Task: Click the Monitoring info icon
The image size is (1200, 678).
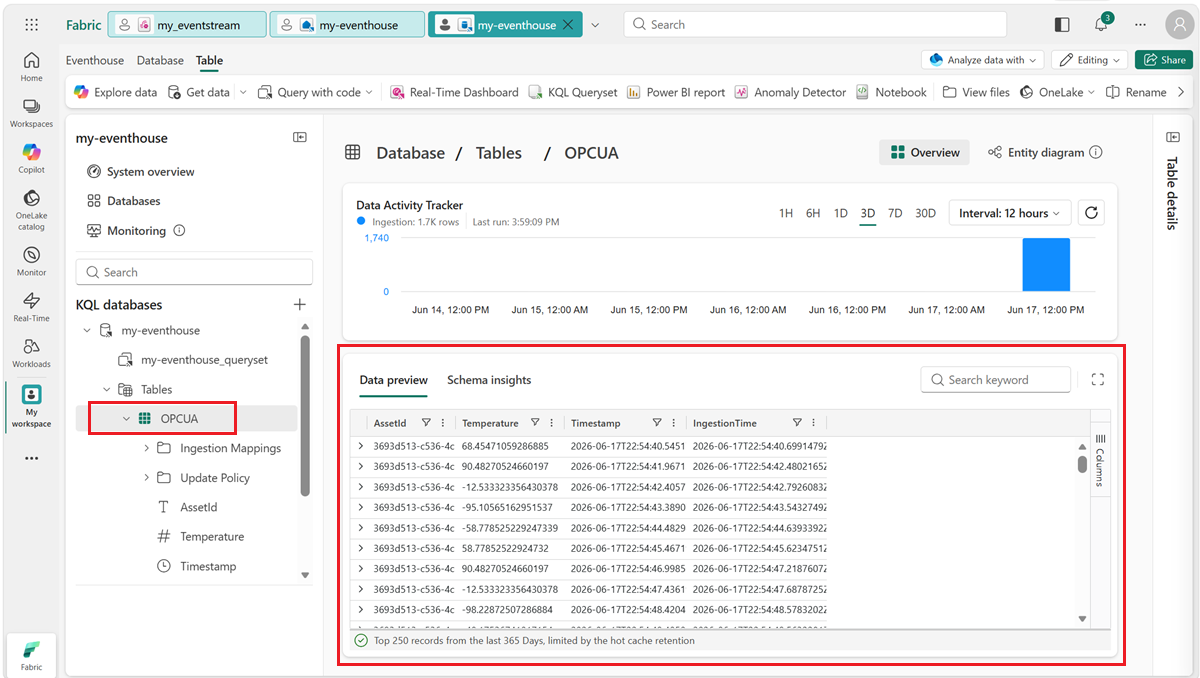Action: click(179, 231)
